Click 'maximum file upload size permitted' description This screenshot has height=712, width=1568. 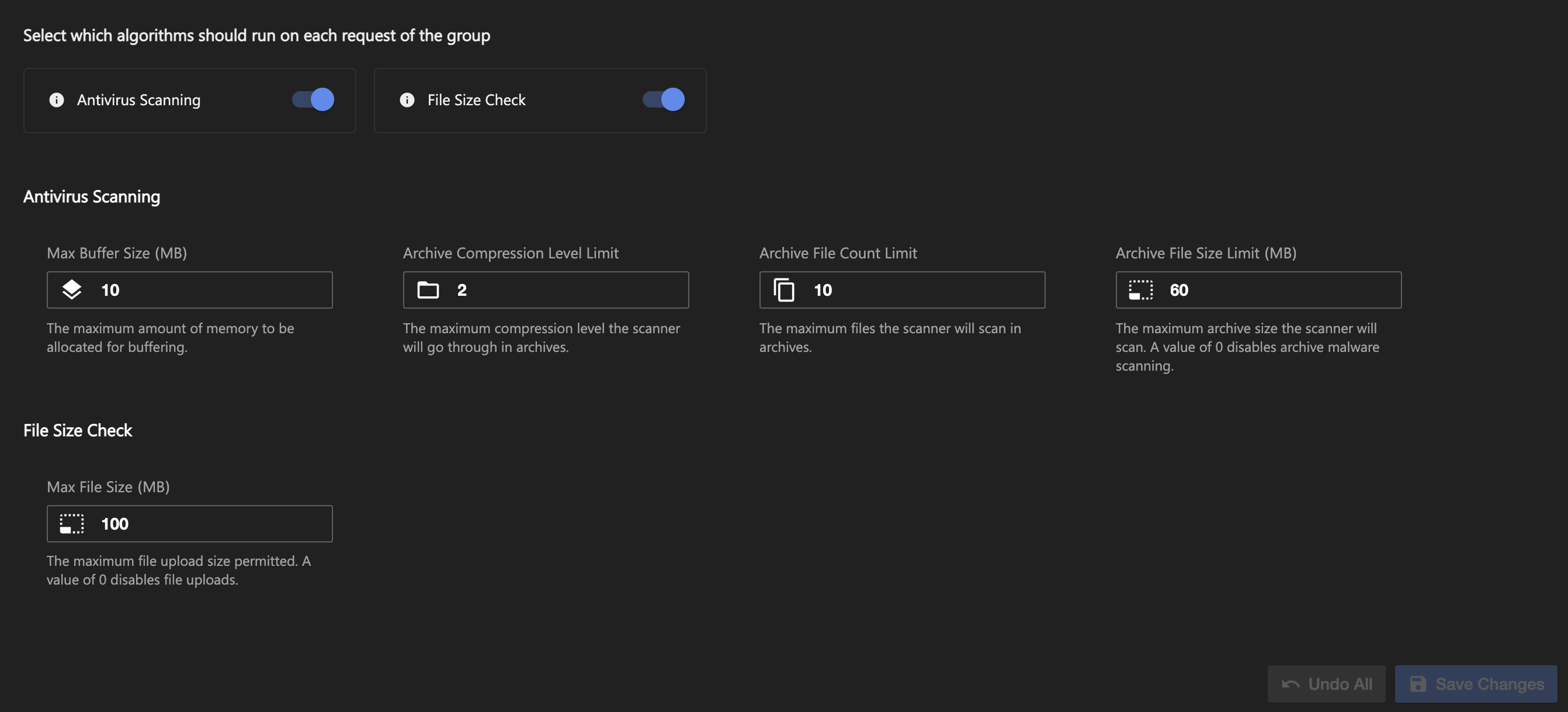point(178,571)
